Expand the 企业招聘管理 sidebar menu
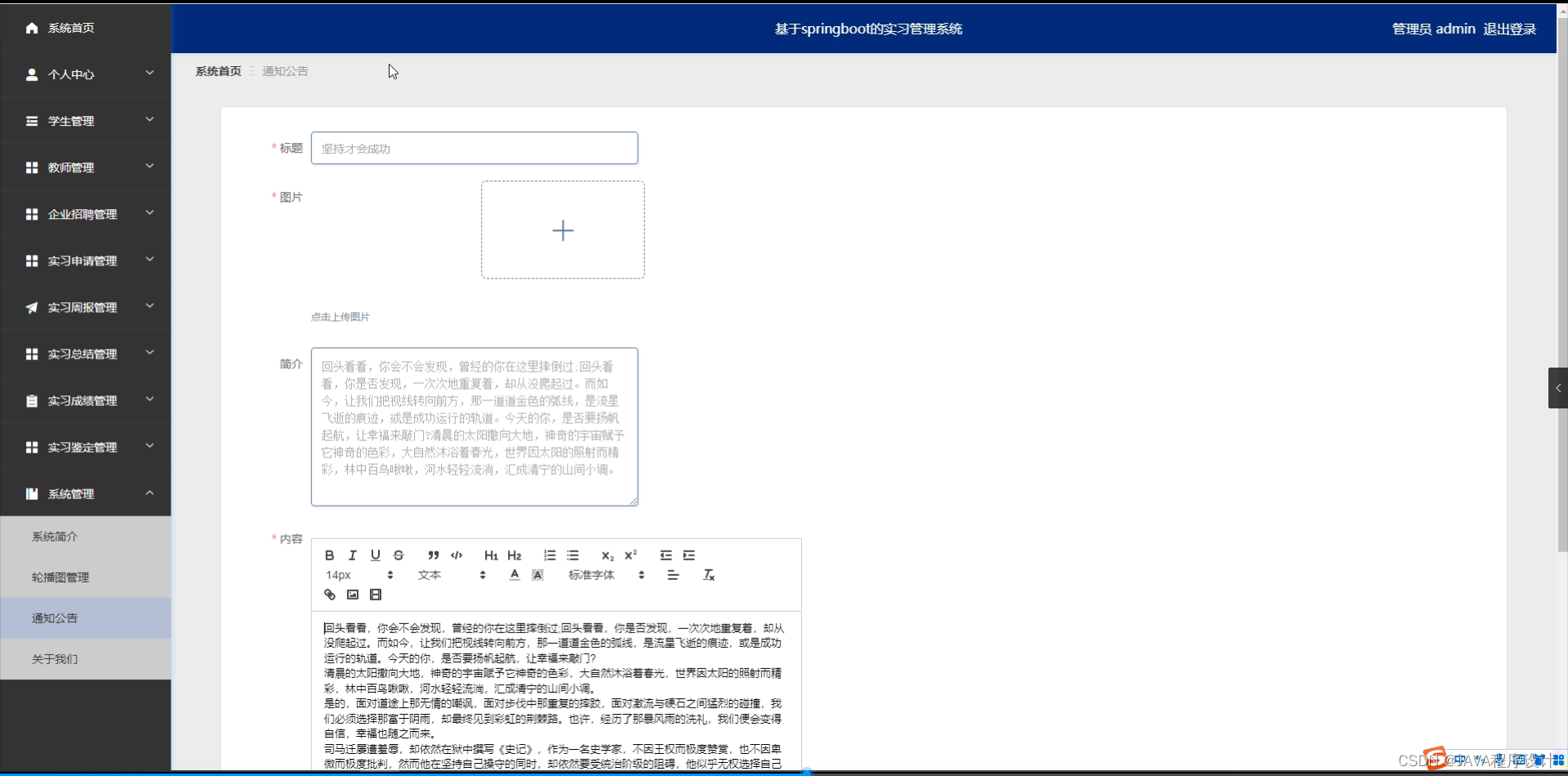Image resolution: width=1568 pixels, height=776 pixels. [x=86, y=214]
